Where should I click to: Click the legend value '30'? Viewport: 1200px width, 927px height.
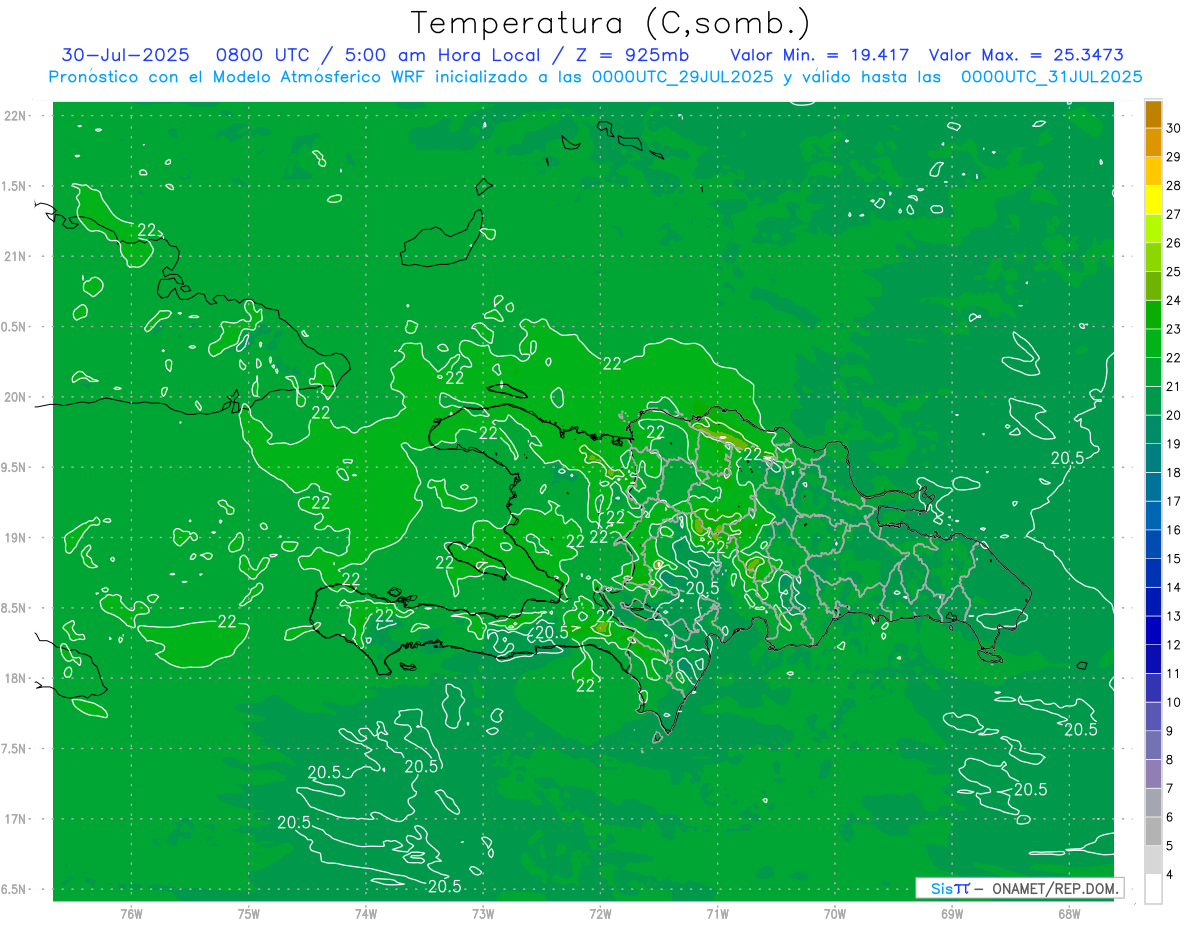tap(1173, 128)
